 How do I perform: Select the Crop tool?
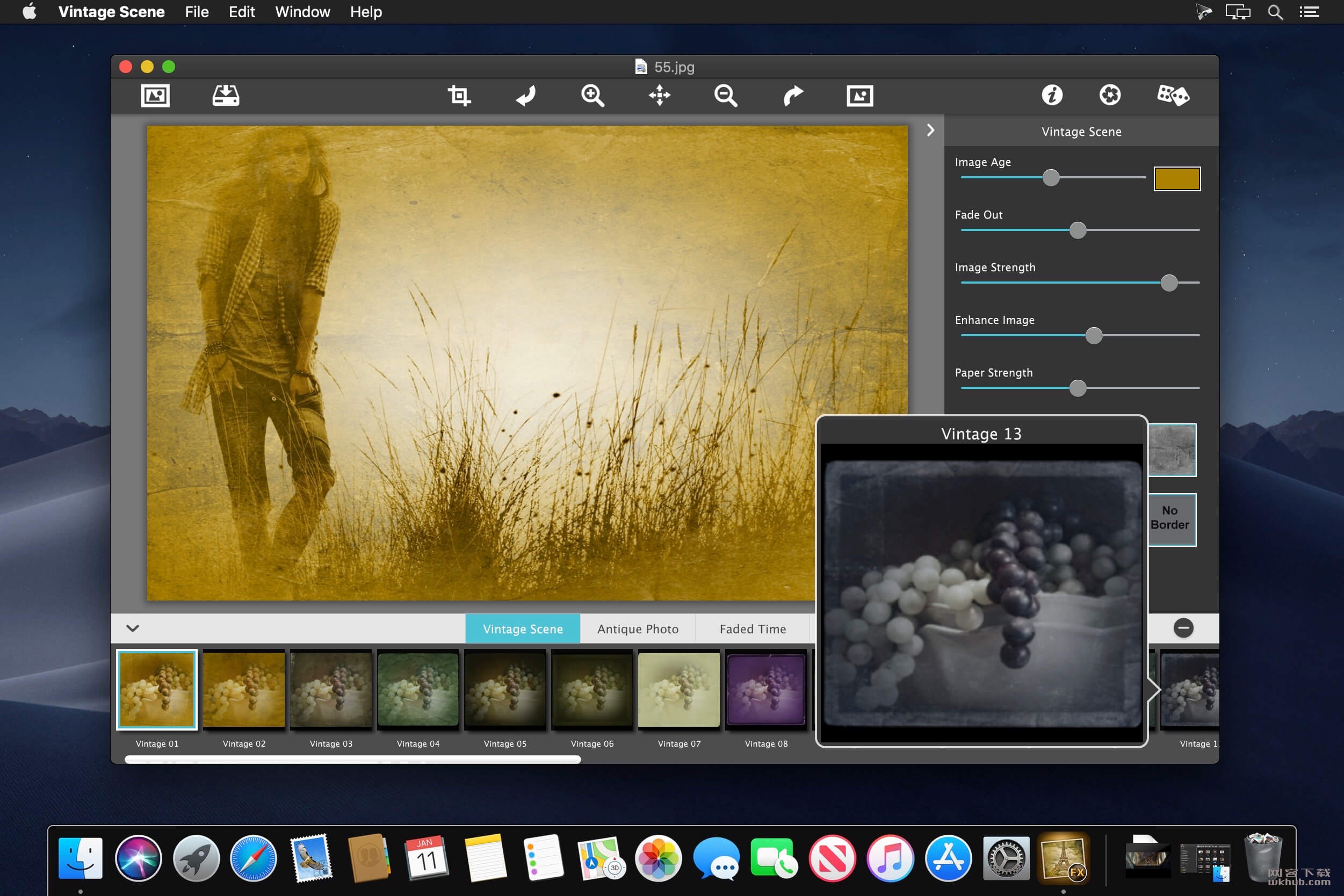[x=459, y=96]
